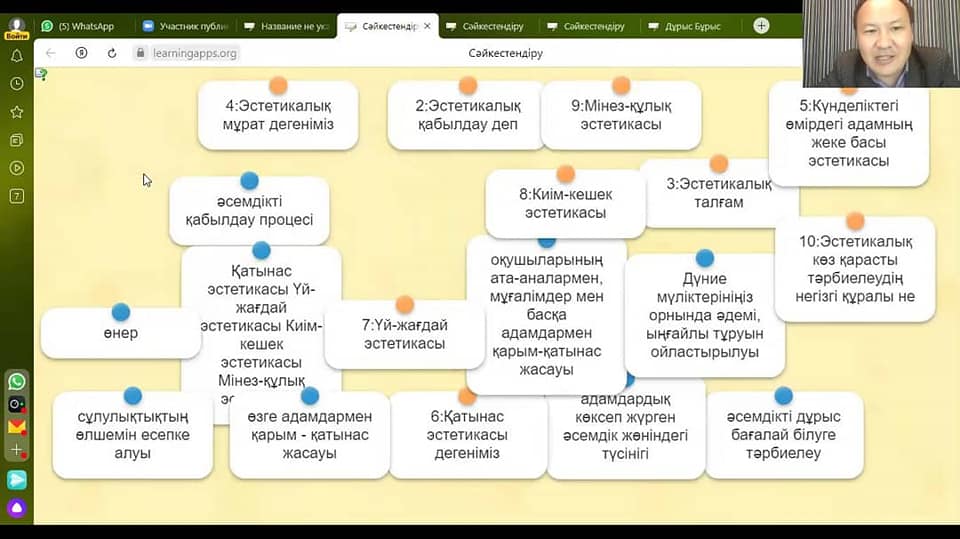Click the task help icon with question mark
Viewport: 960px width, 539px height.
click(x=41, y=73)
